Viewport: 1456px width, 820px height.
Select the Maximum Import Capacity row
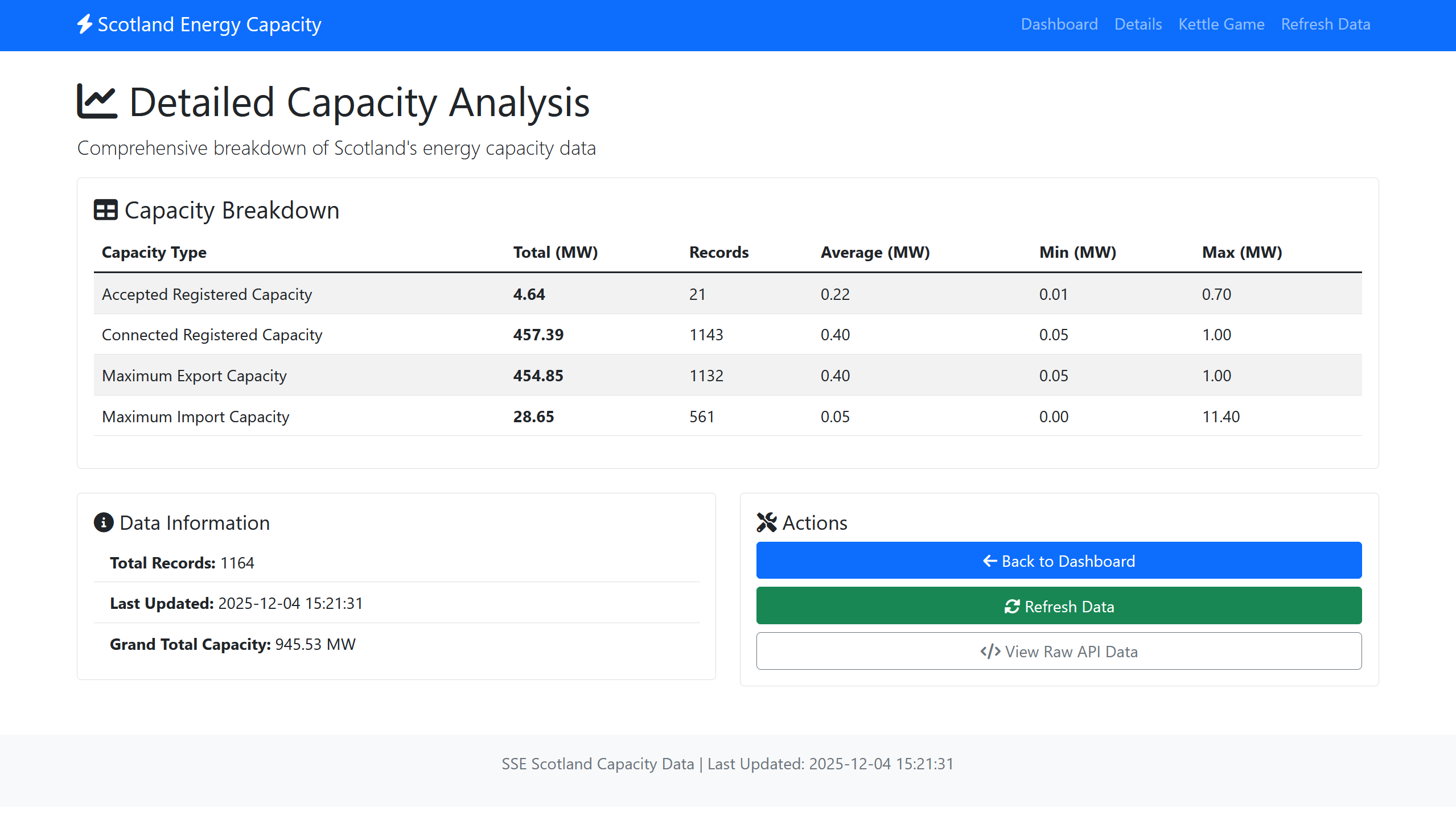pos(195,417)
